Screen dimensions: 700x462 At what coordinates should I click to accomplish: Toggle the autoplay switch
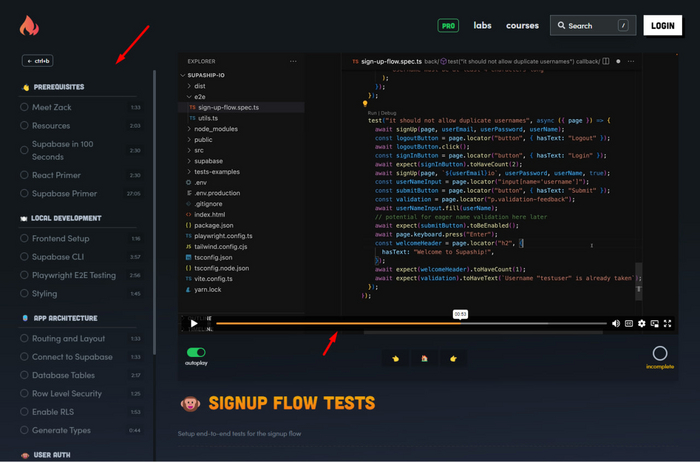click(196, 352)
